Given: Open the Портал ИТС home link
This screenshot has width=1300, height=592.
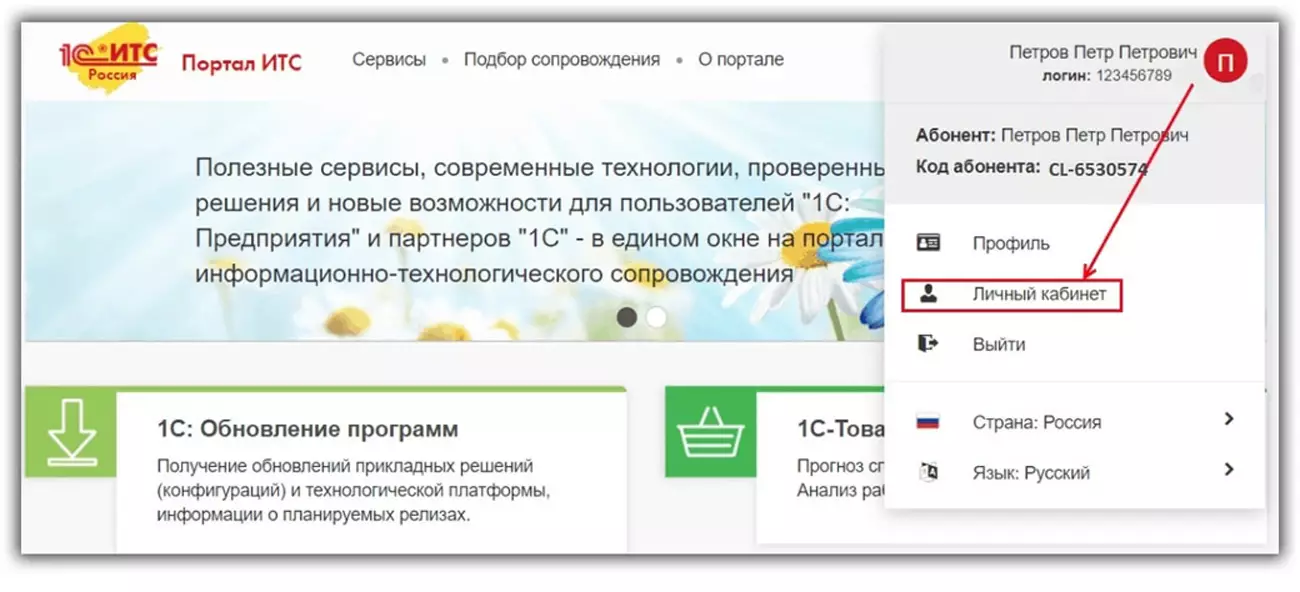Looking at the screenshot, I should tap(241, 62).
